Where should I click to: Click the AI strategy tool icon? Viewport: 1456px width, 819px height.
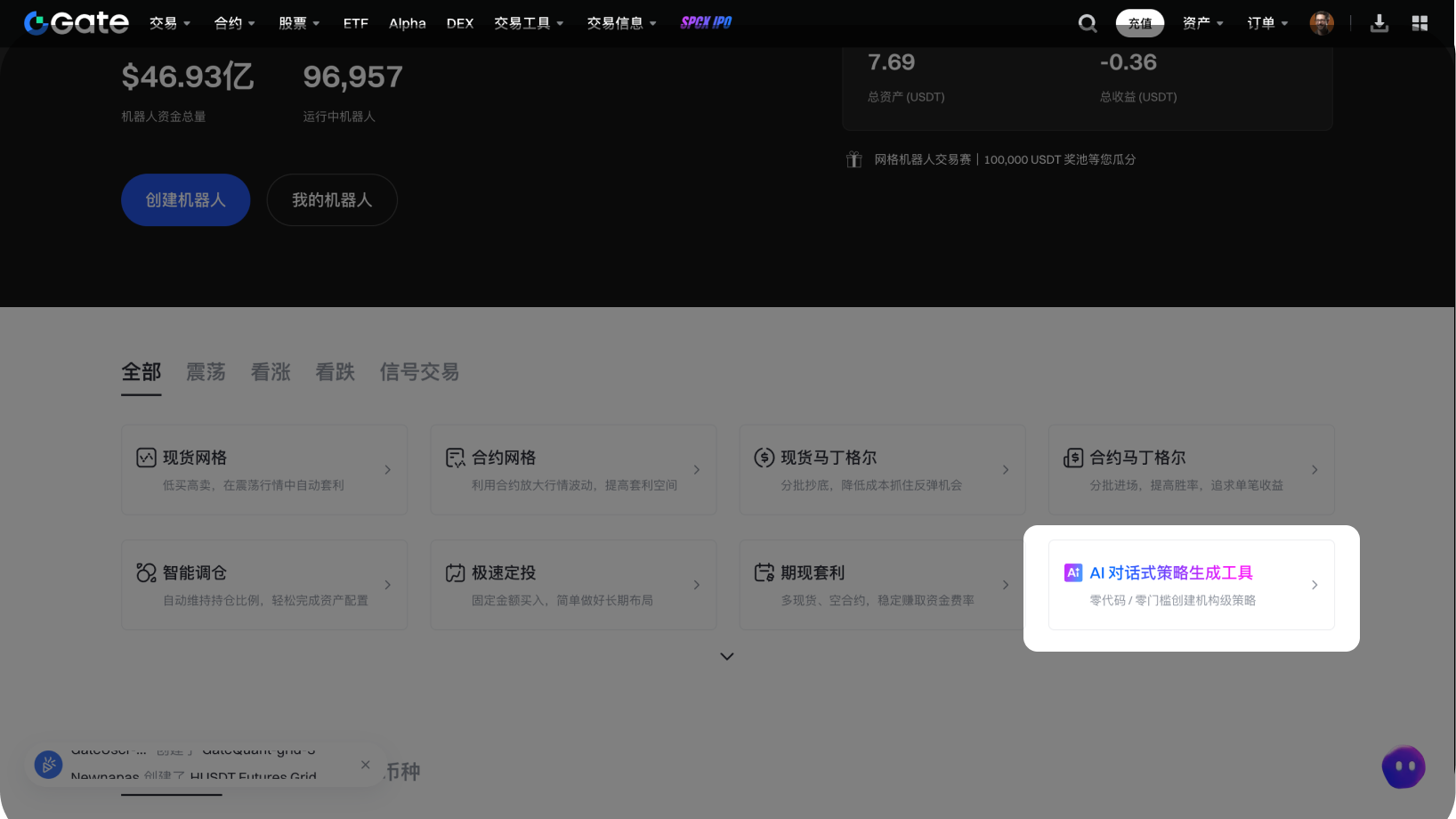tap(1073, 572)
